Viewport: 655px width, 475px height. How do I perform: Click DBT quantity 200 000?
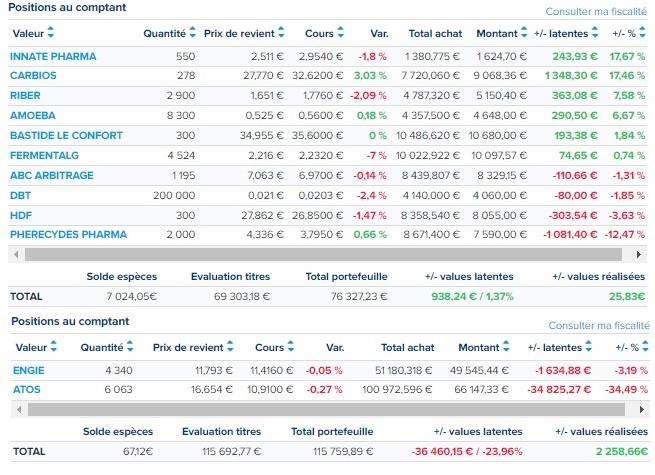[x=174, y=196]
